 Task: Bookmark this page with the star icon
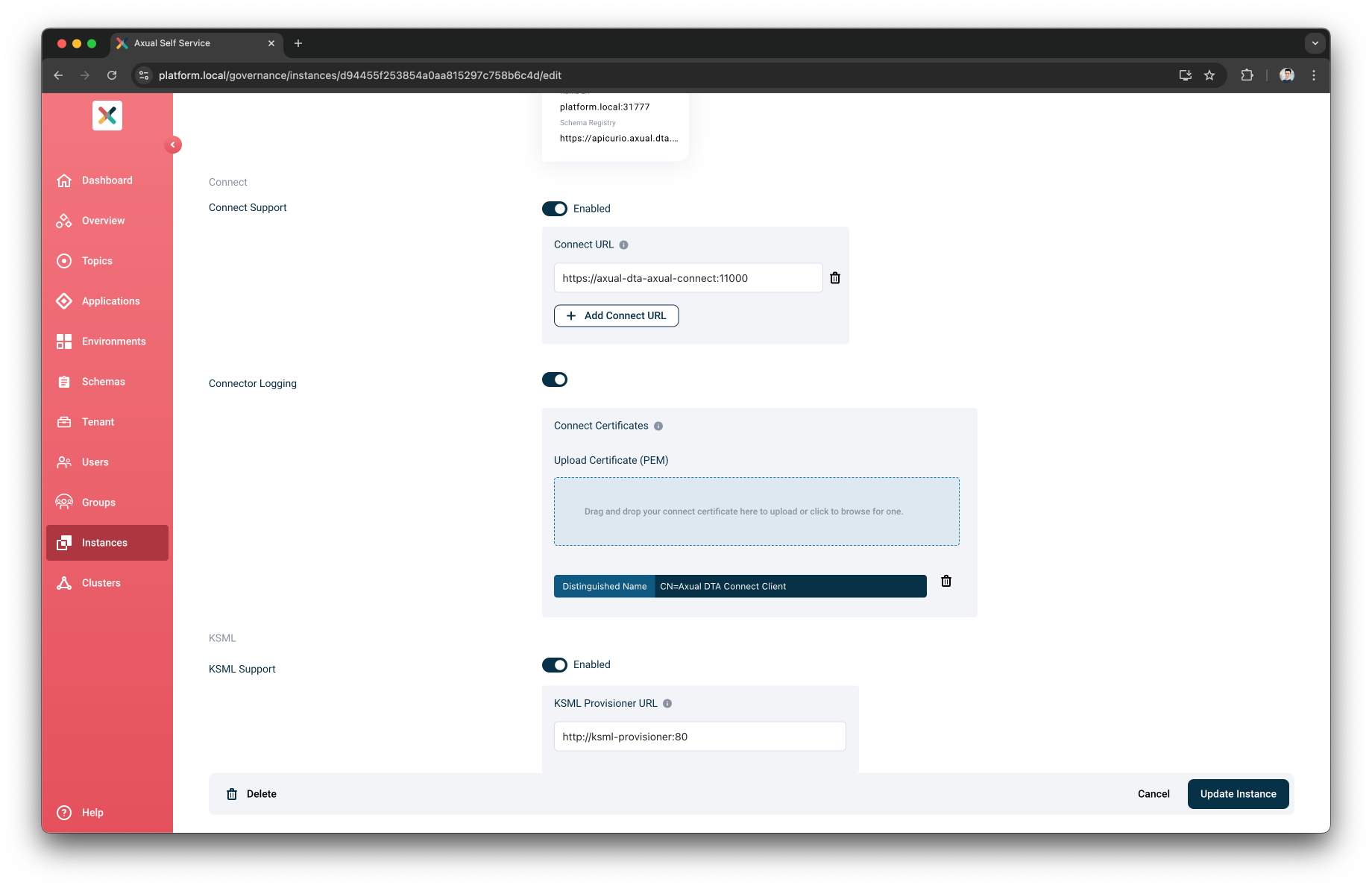(x=1209, y=75)
